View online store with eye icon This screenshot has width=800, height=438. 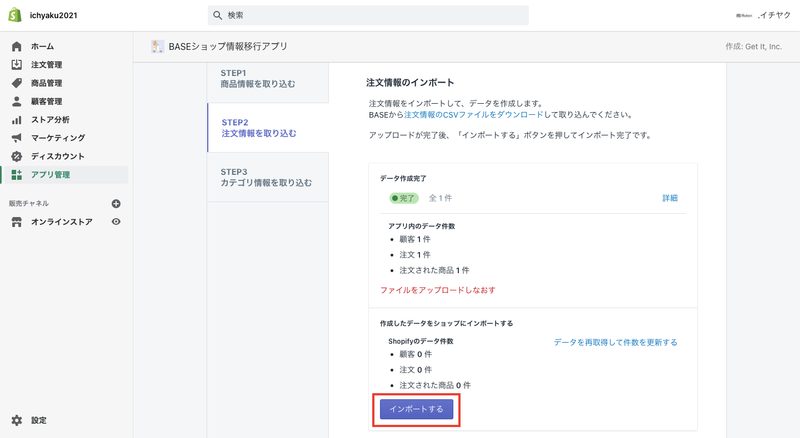[116, 222]
